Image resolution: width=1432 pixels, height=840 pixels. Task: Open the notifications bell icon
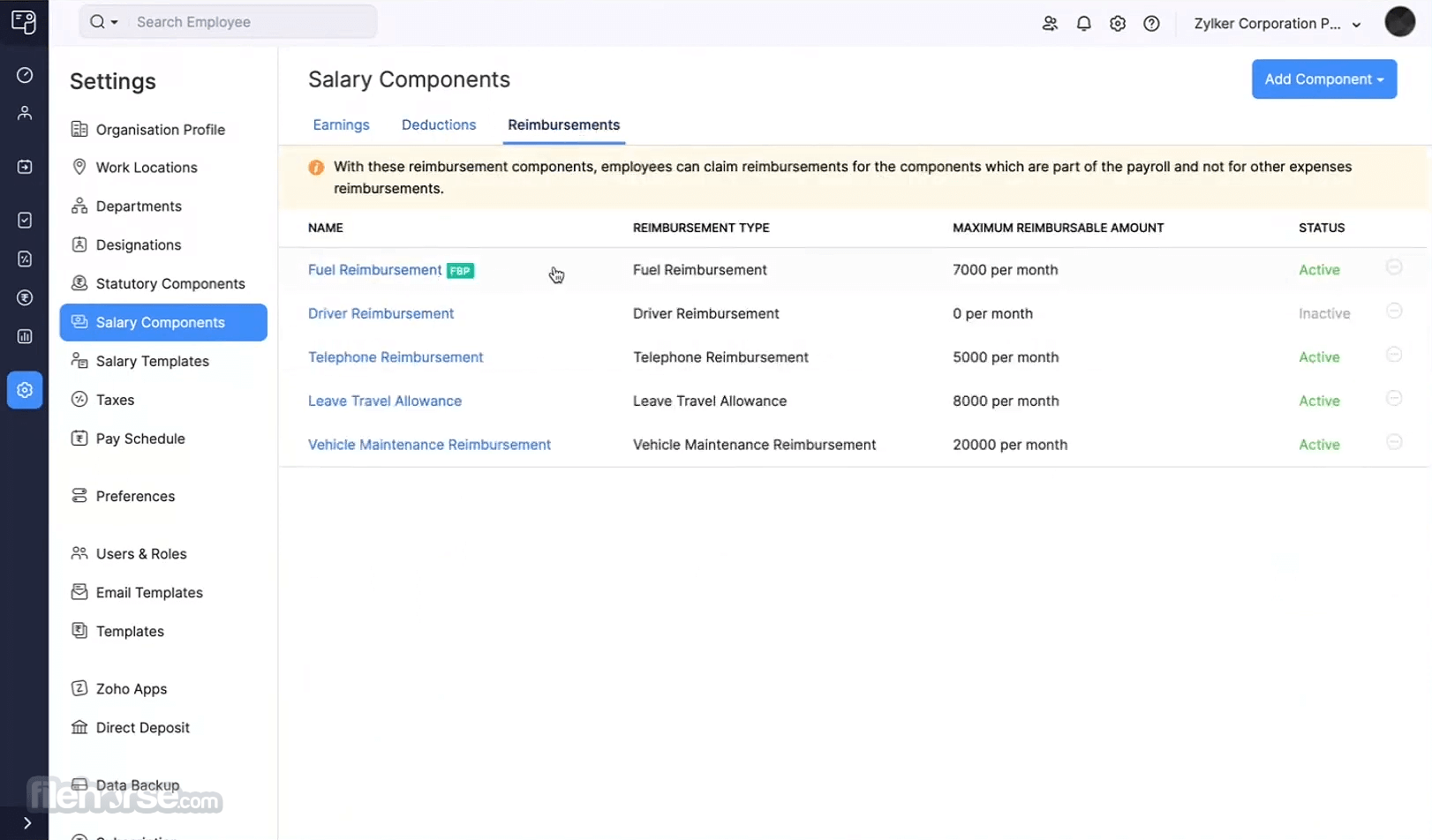pos(1083,24)
